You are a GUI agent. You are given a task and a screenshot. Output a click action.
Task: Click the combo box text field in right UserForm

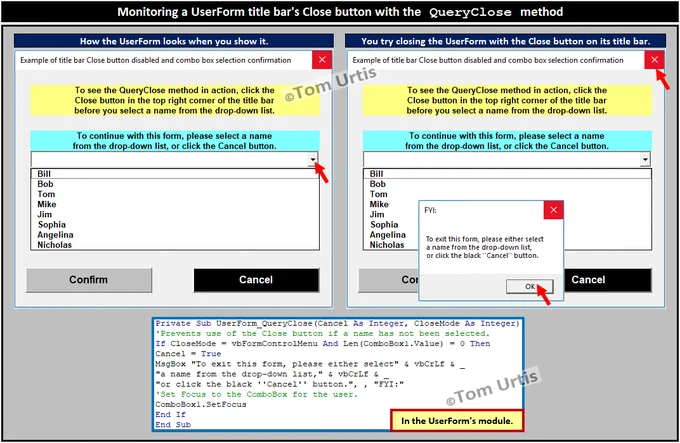[x=502, y=160]
